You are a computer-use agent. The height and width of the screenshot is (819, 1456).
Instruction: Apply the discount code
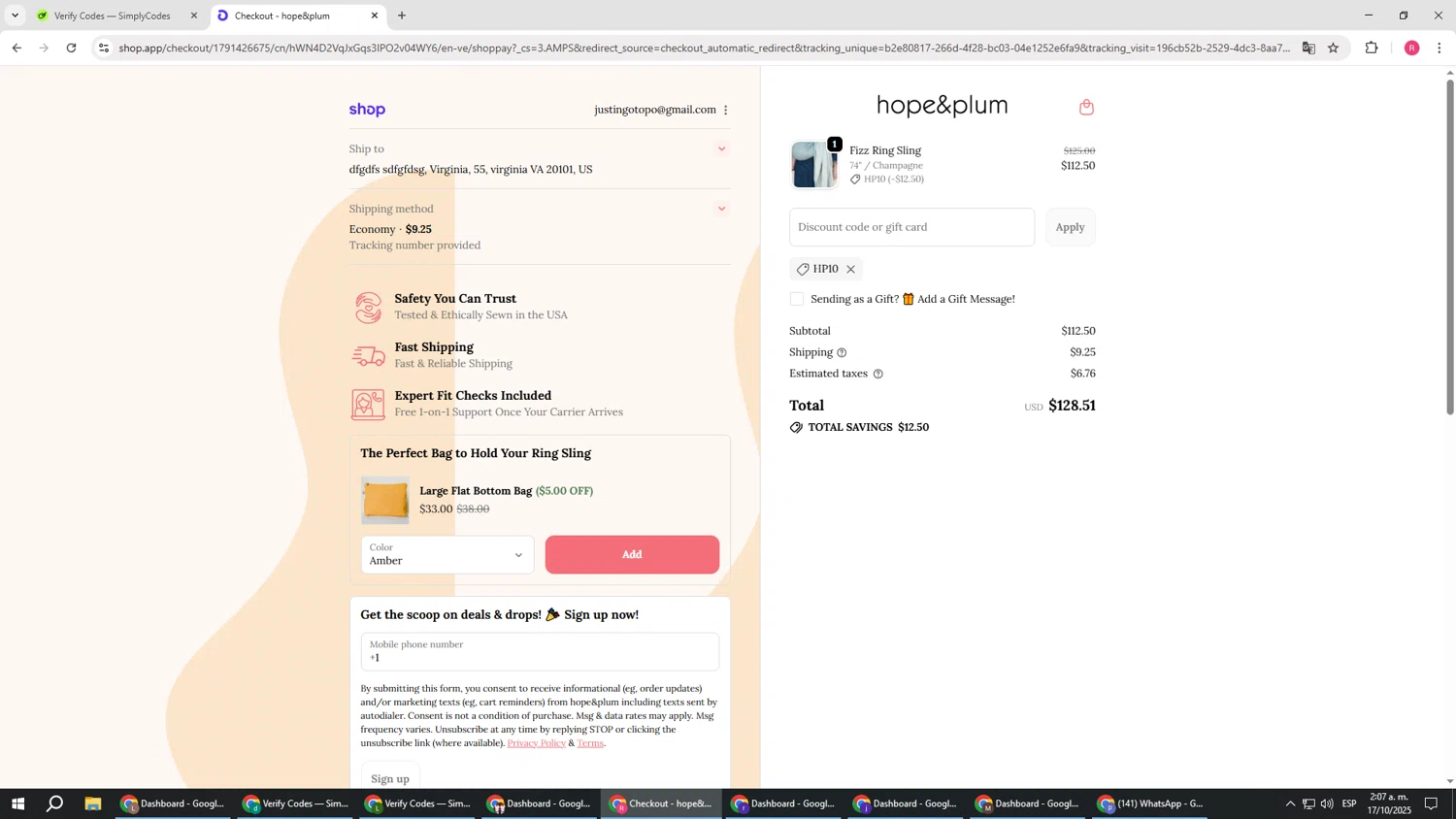[x=1070, y=227]
